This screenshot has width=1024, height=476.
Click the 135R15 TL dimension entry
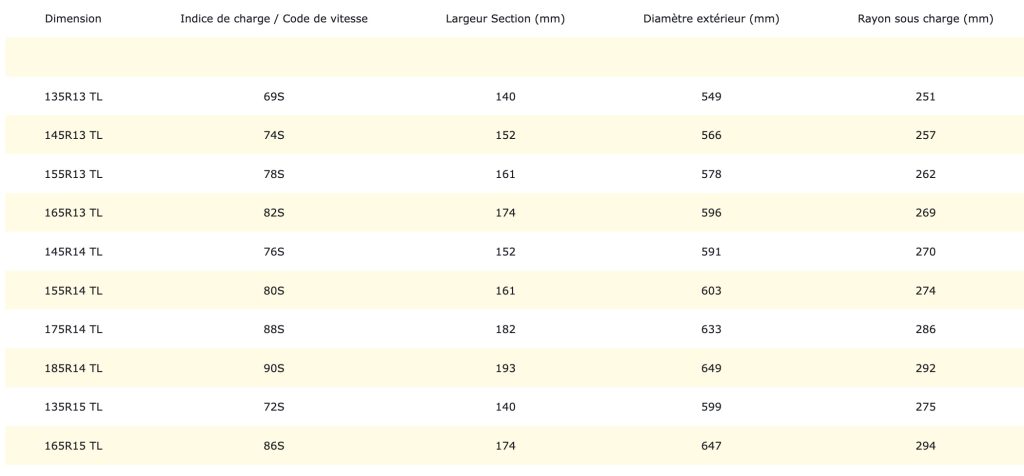point(73,407)
